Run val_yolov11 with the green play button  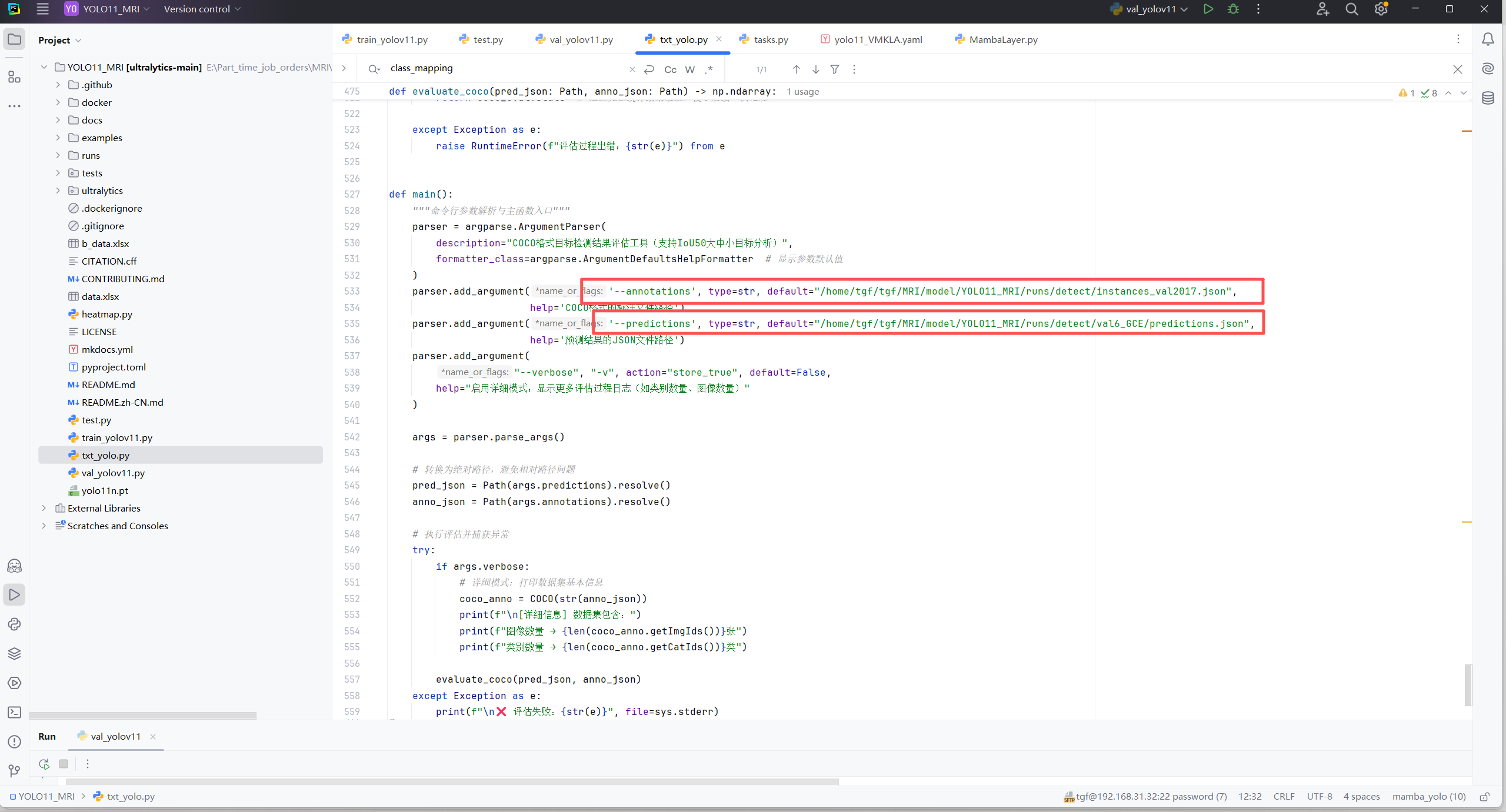pos(1208,9)
